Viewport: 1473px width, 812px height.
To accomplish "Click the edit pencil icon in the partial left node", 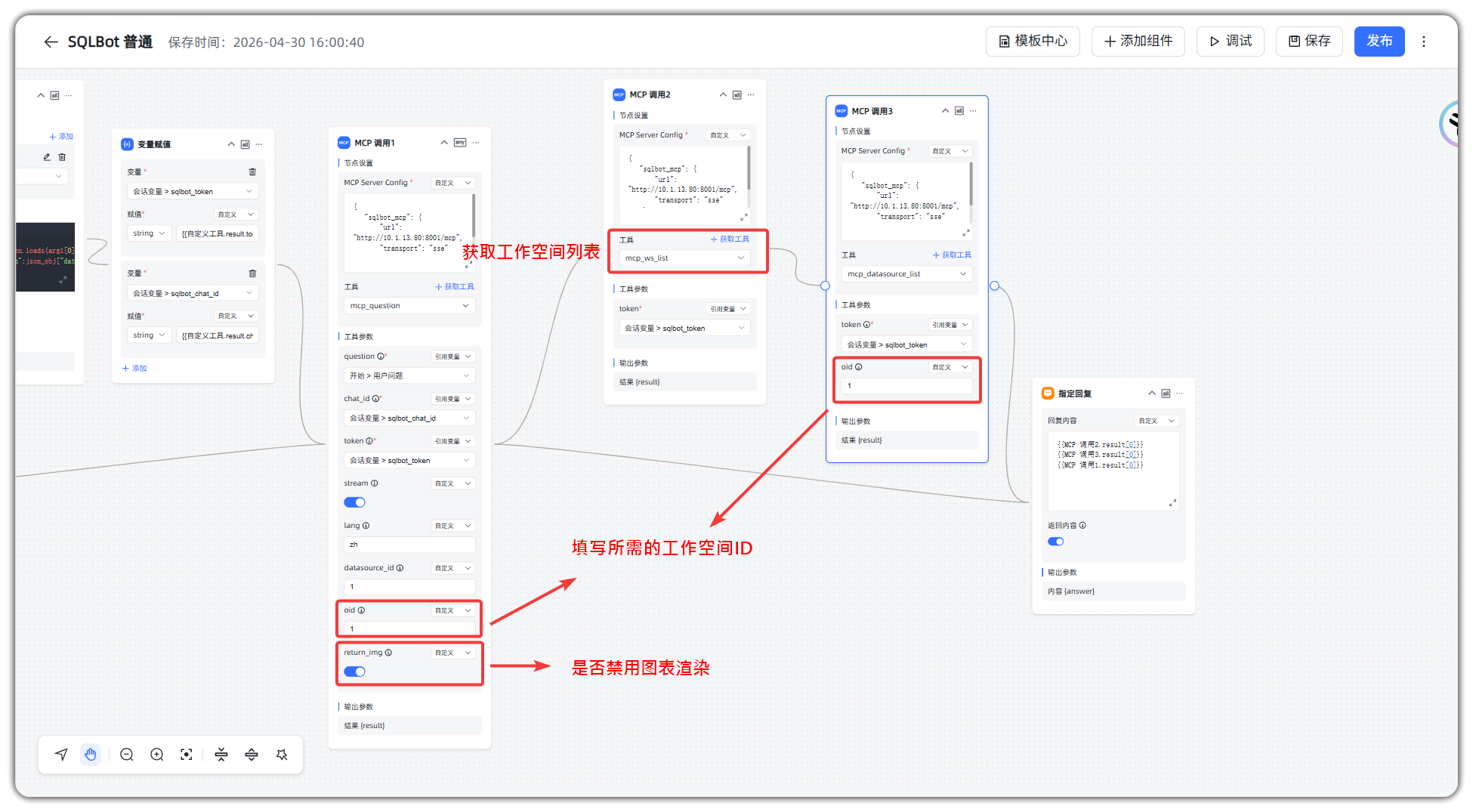I will [x=47, y=157].
